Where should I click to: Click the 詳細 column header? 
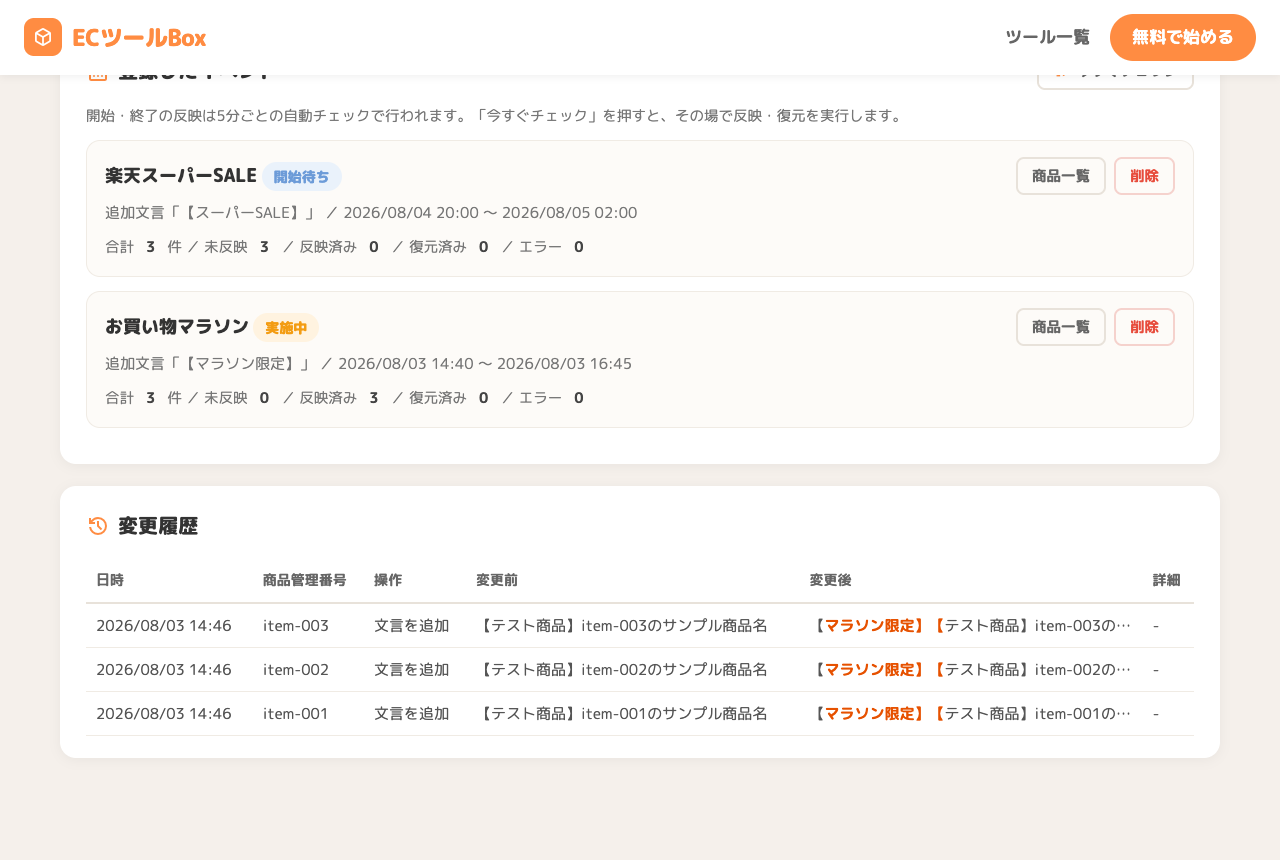[x=1167, y=580]
